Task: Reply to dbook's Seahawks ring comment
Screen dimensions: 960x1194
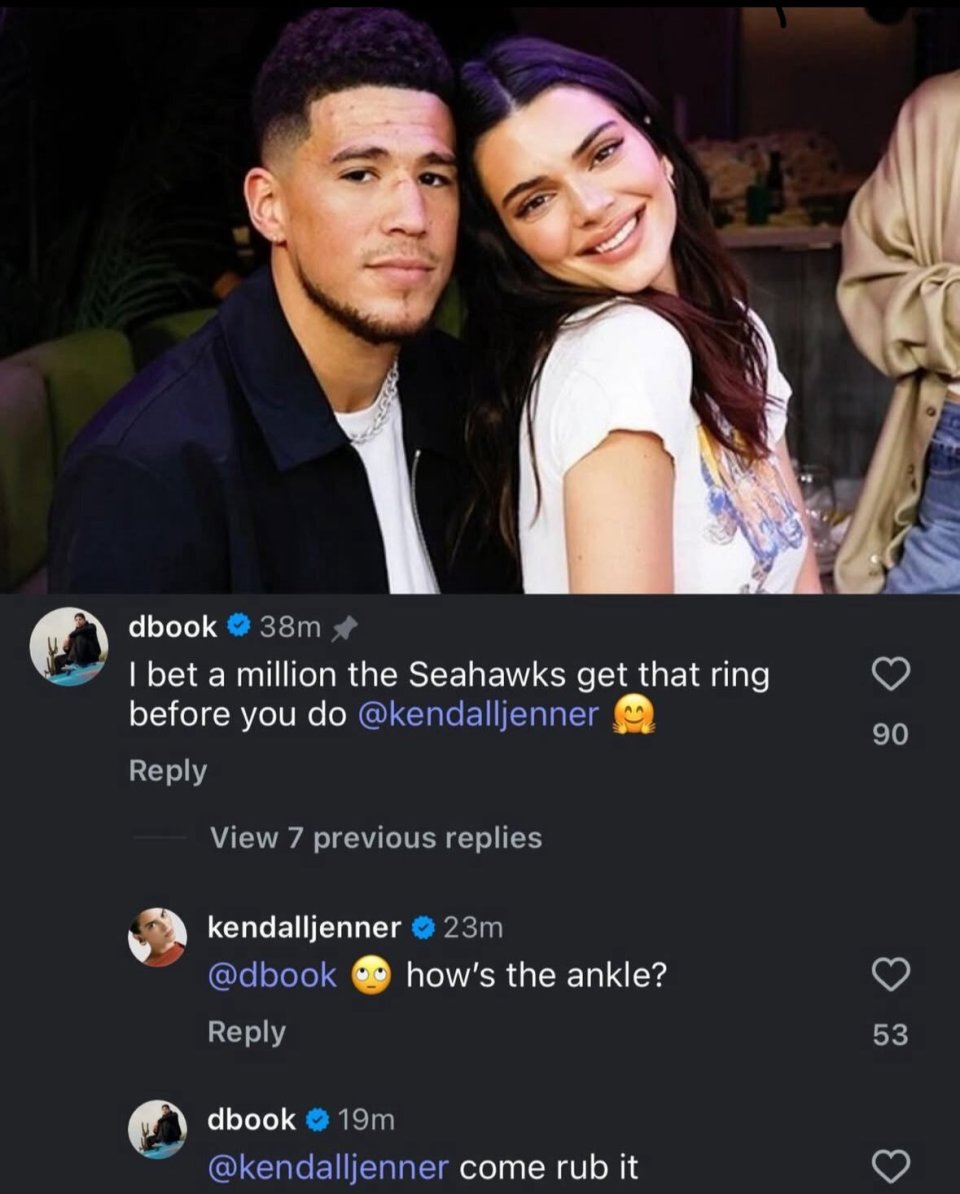Action: [168, 771]
